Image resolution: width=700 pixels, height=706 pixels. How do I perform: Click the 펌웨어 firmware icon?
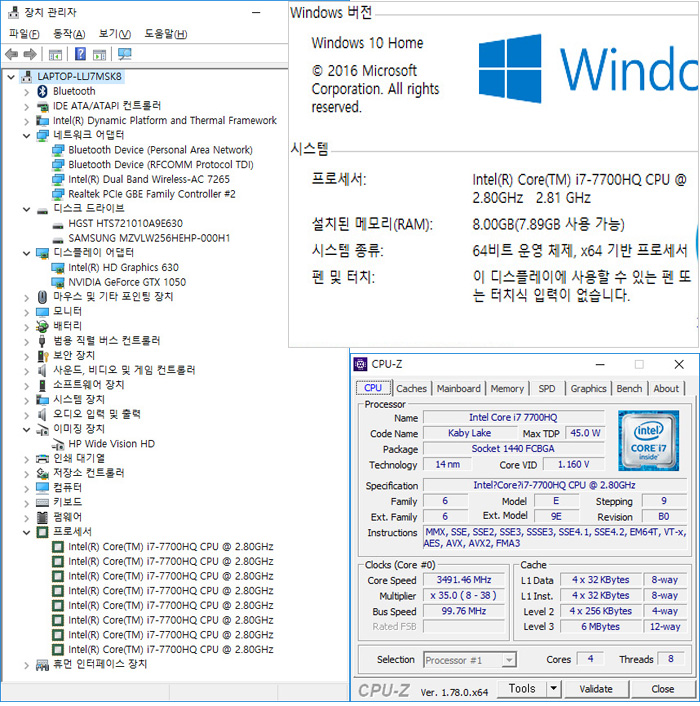point(42,517)
